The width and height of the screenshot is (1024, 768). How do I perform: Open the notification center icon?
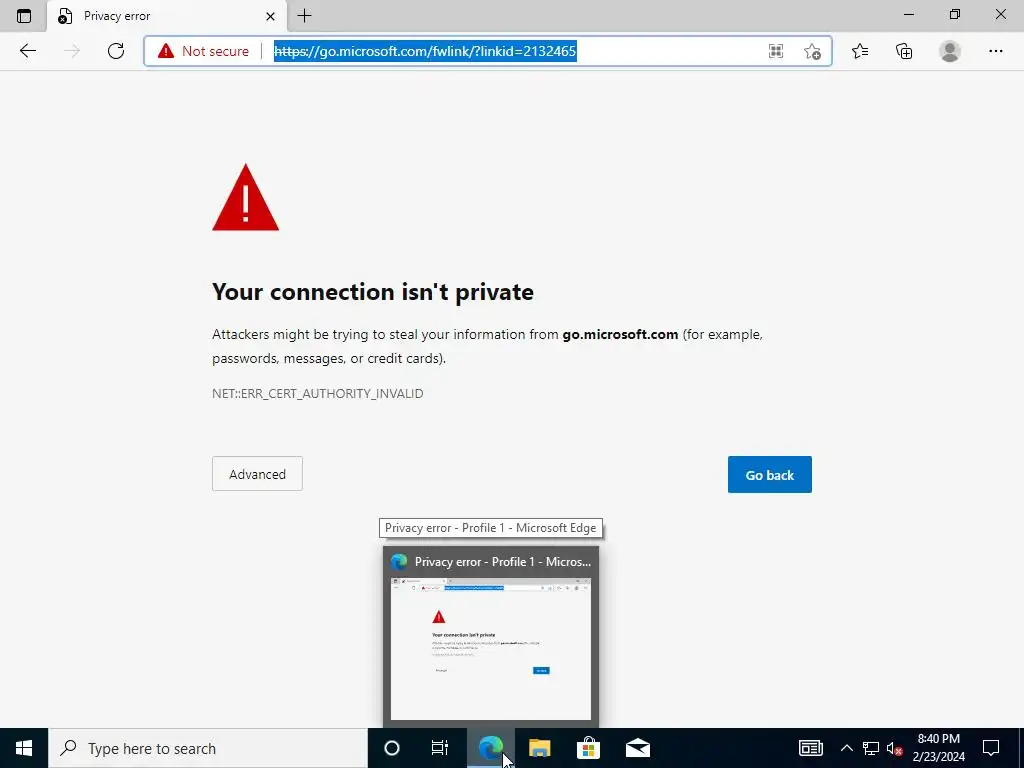(x=991, y=748)
